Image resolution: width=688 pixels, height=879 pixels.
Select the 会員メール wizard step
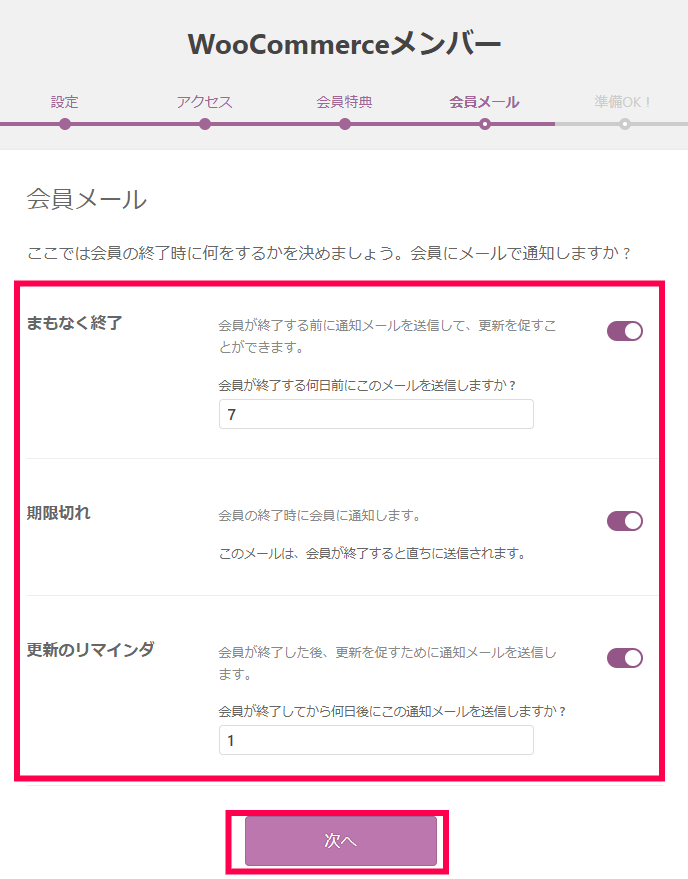pyautogui.click(x=484, y=102)
